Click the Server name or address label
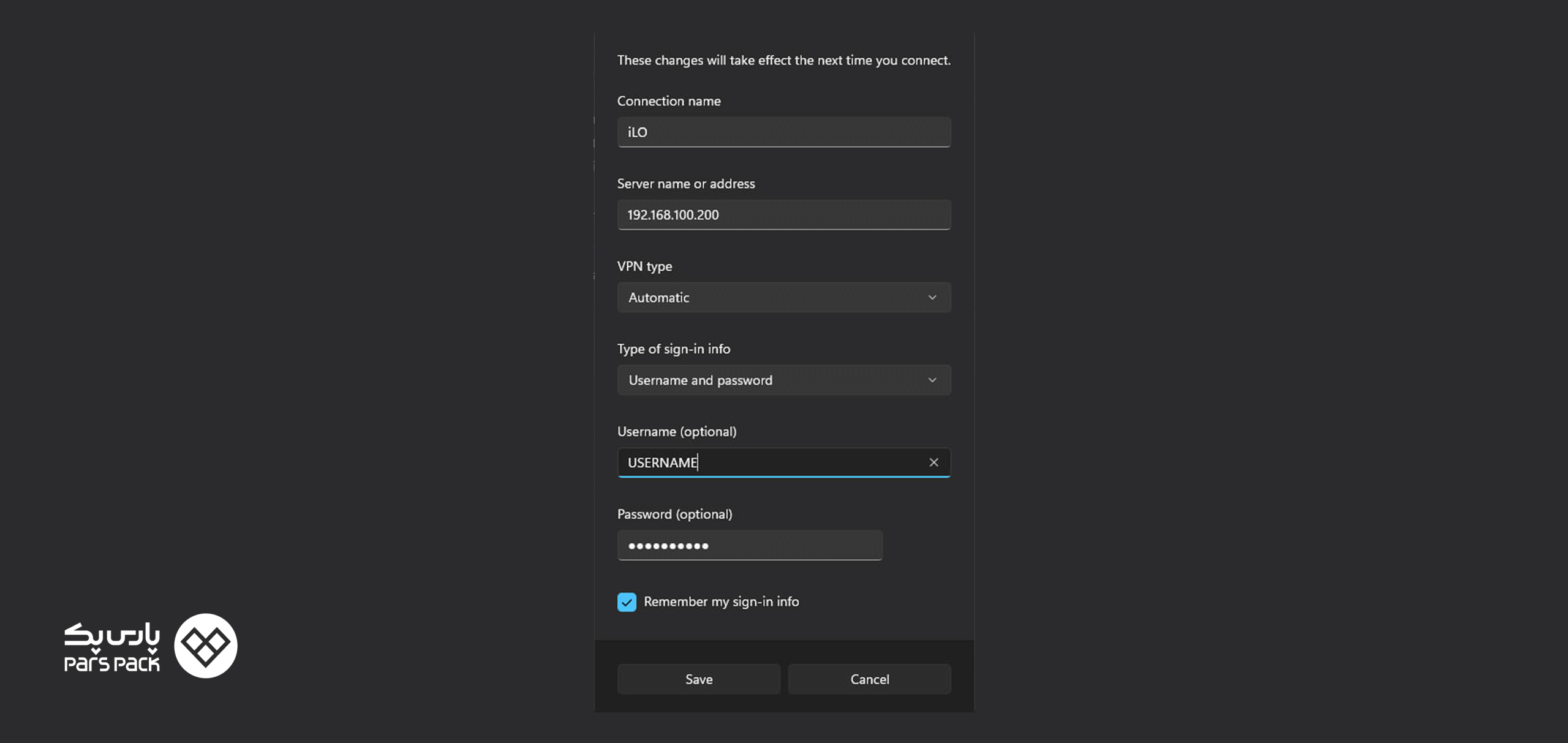The width and height of the screenshot is (1568, 743). click(686, 184)
